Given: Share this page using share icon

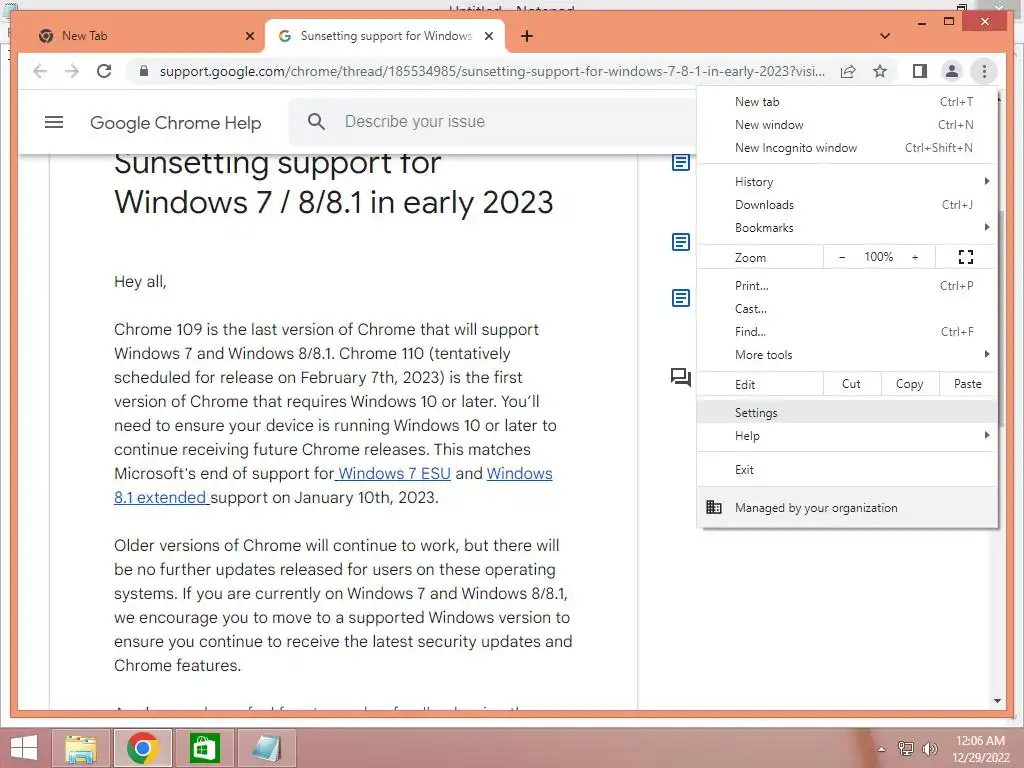Looking at the screenshot, I should [x=848, y=71].
